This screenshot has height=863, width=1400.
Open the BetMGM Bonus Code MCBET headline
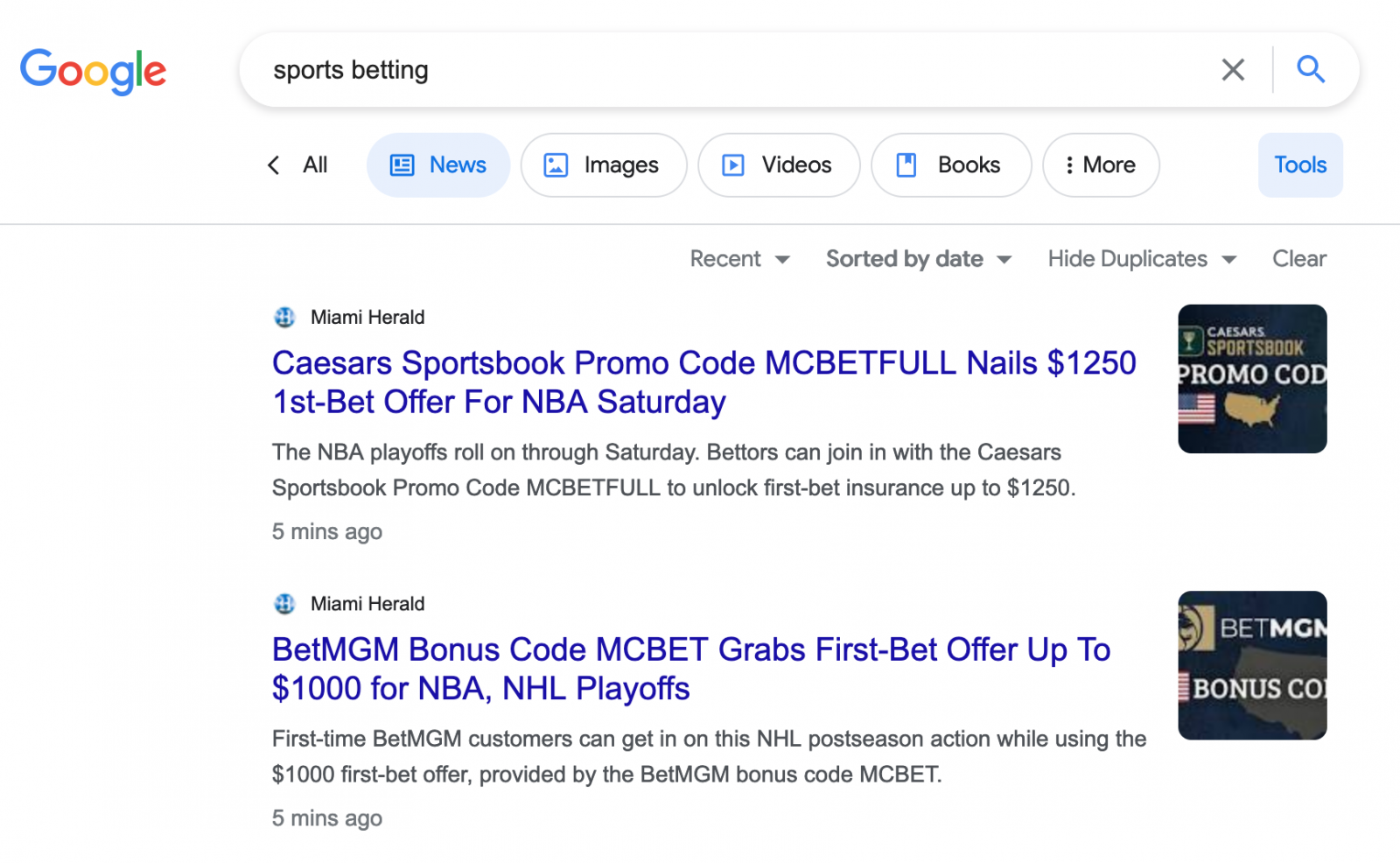pos(691,669)
